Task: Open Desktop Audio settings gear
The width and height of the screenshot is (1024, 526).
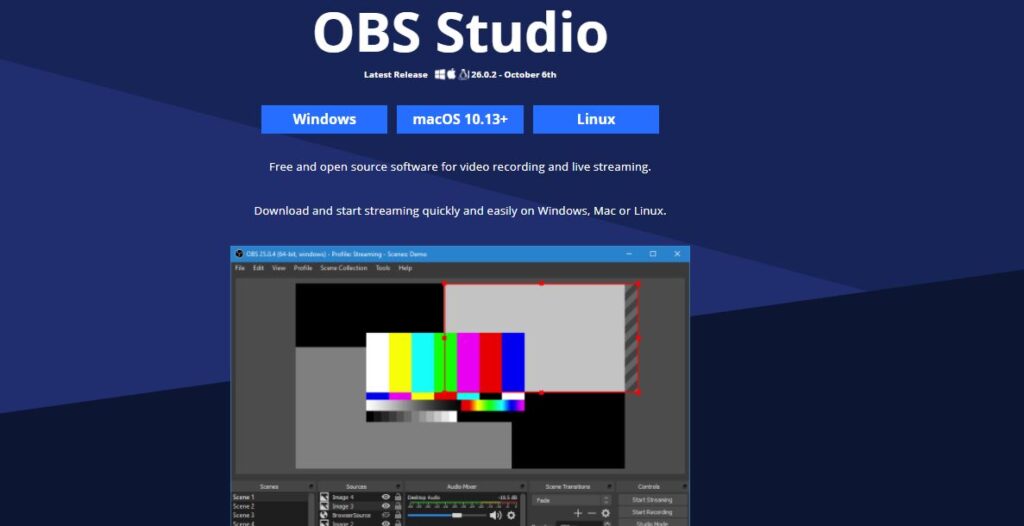Action: [x=511, y=515]
